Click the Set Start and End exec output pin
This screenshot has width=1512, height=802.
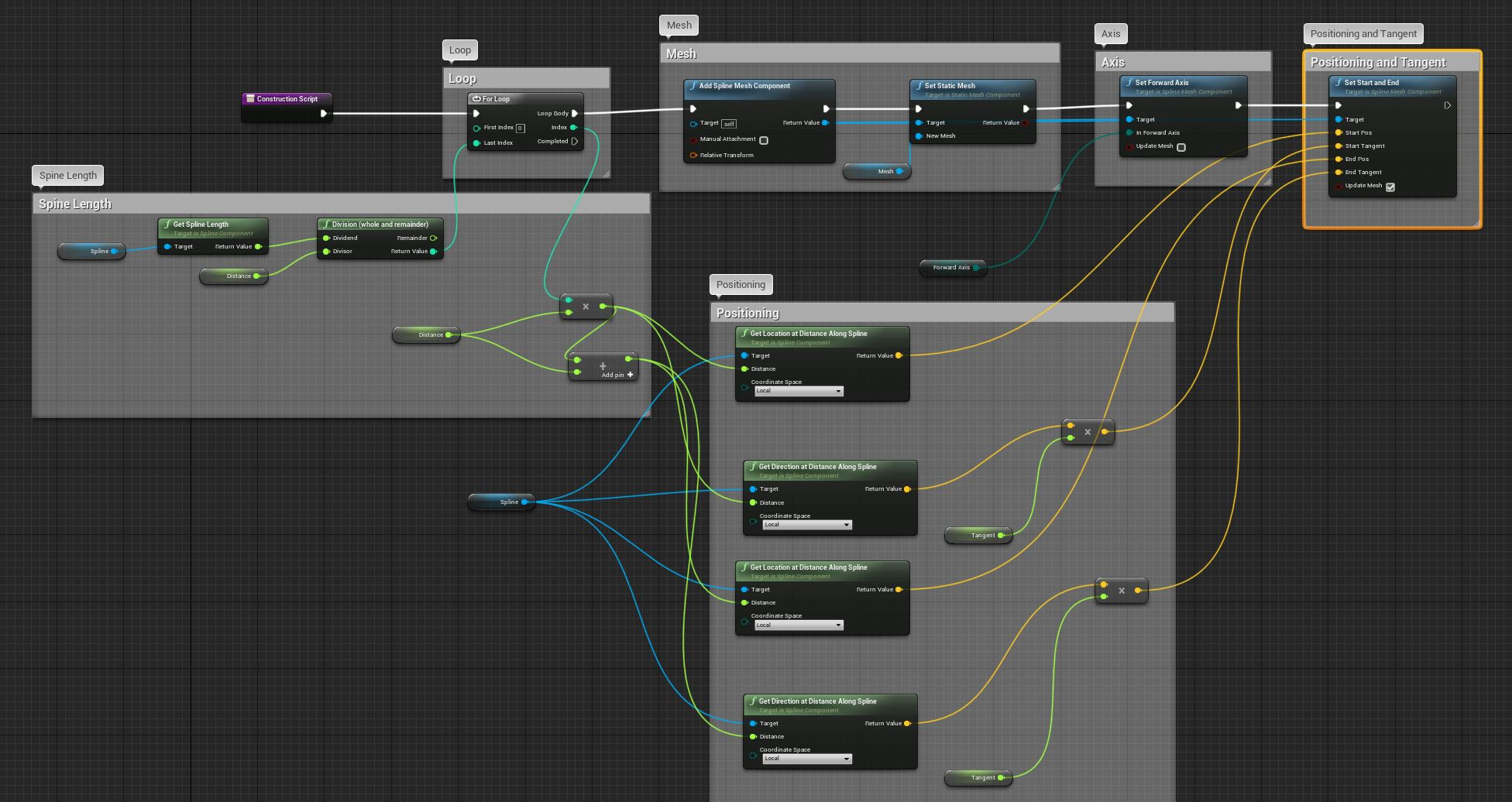(1447, 106)
